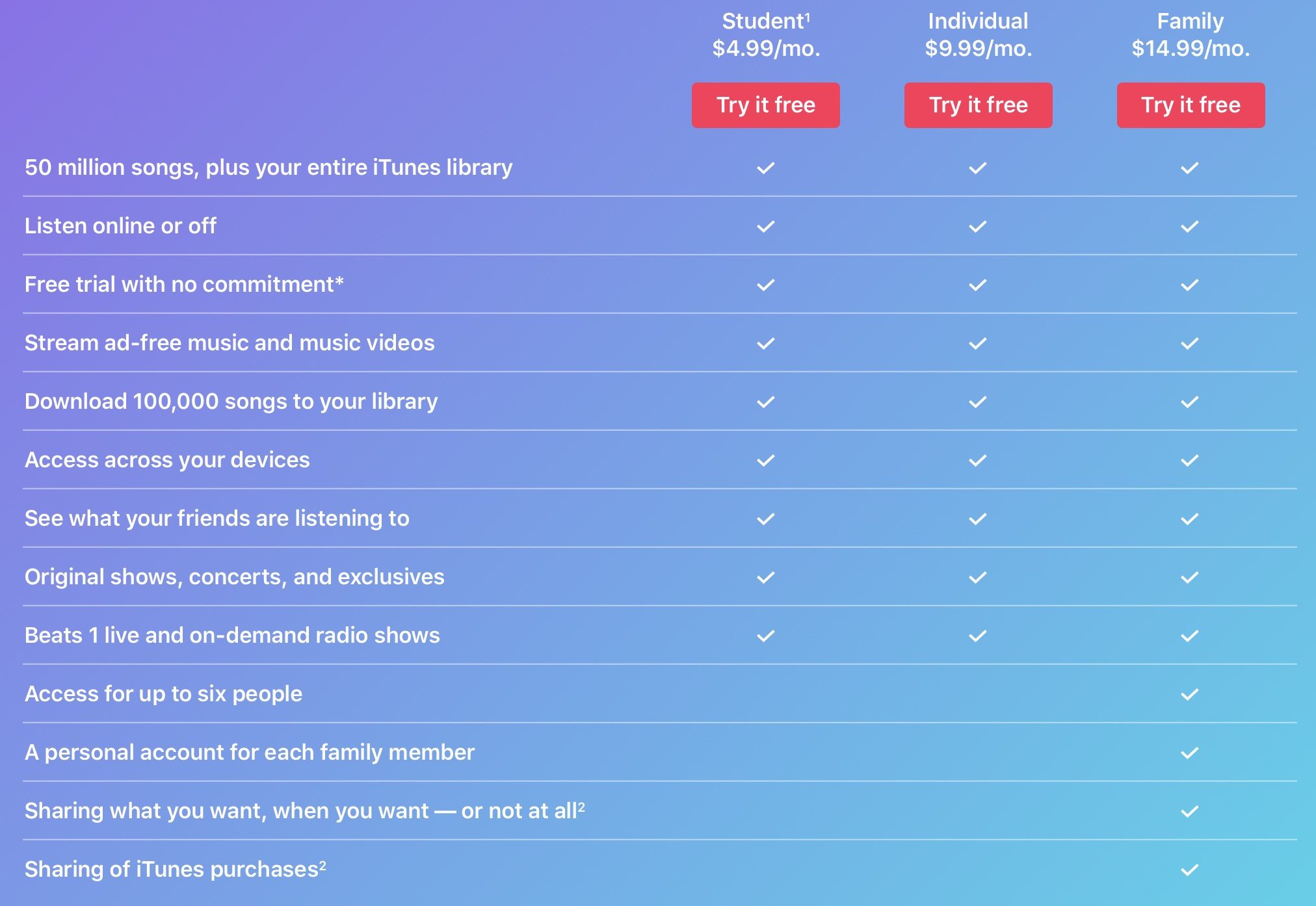Viewport: 1316px width, 906px height.
Task: Select the Individual checkmark for Original shows and concerts
Action: (978, 576)
